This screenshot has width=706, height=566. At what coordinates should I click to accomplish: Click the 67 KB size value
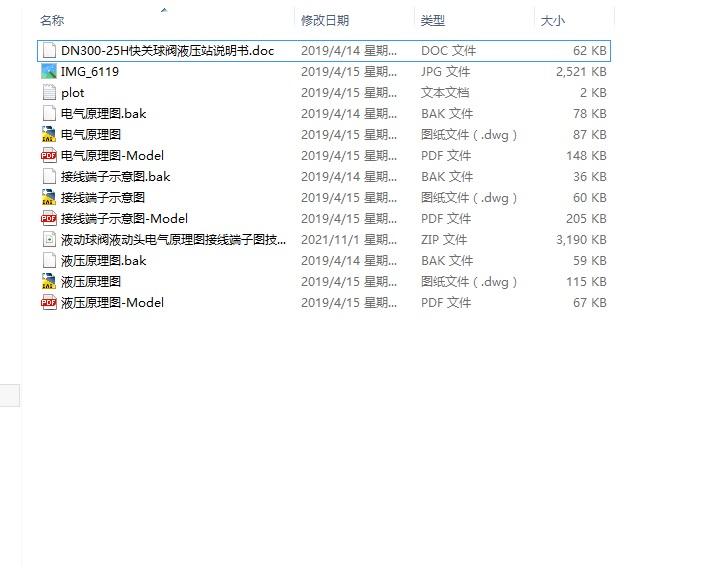(x=590, y=303)
